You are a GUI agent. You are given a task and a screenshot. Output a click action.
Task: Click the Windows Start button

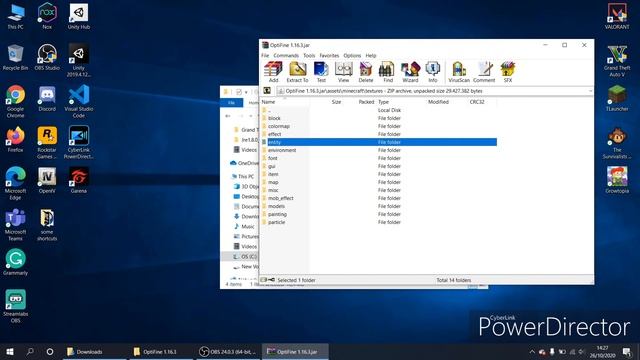(10, 351)
